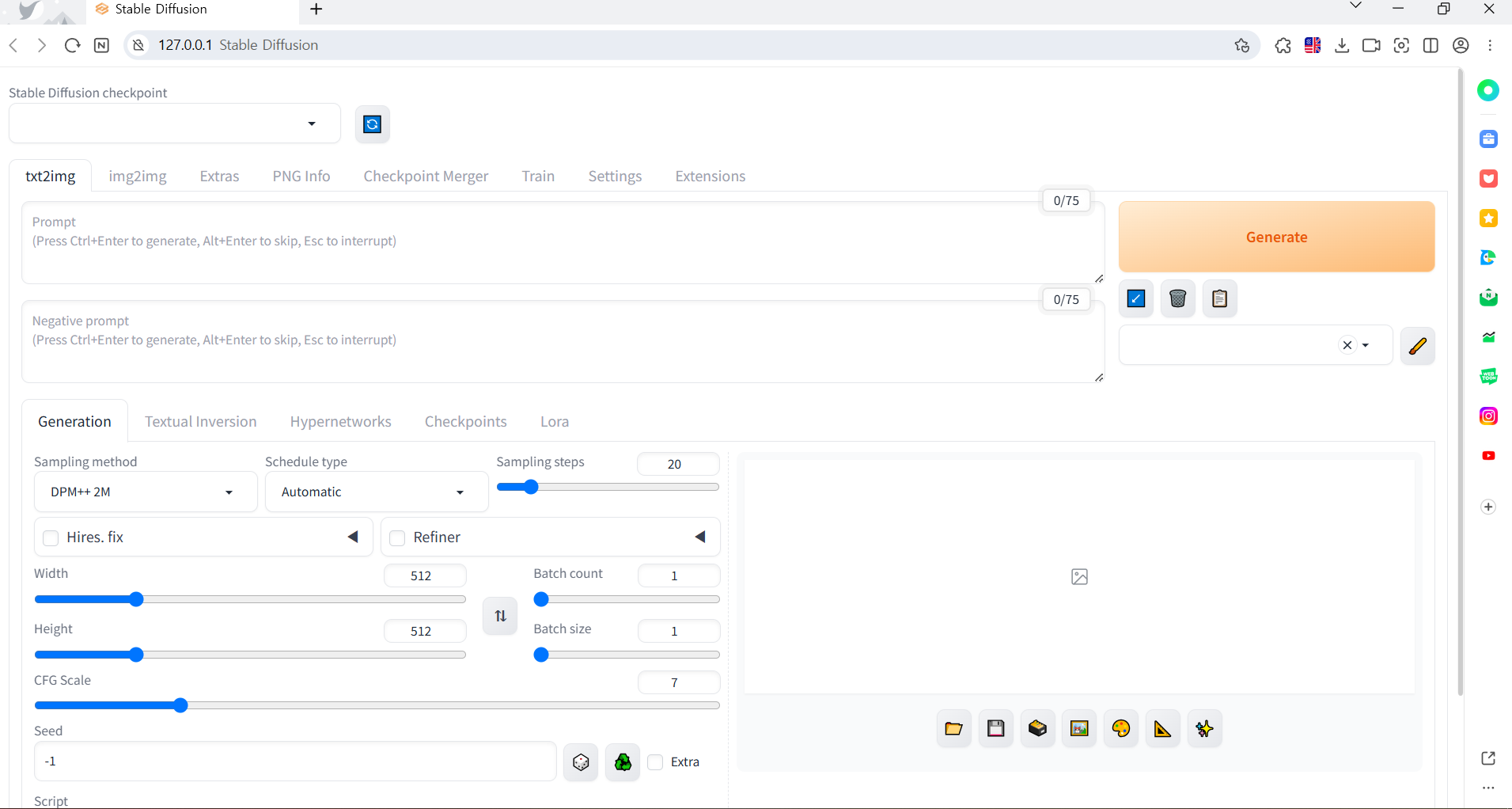Open browser downloads icon
Image resolution: width=1512 pixels, height=809 pixels.
[1342, 45]
